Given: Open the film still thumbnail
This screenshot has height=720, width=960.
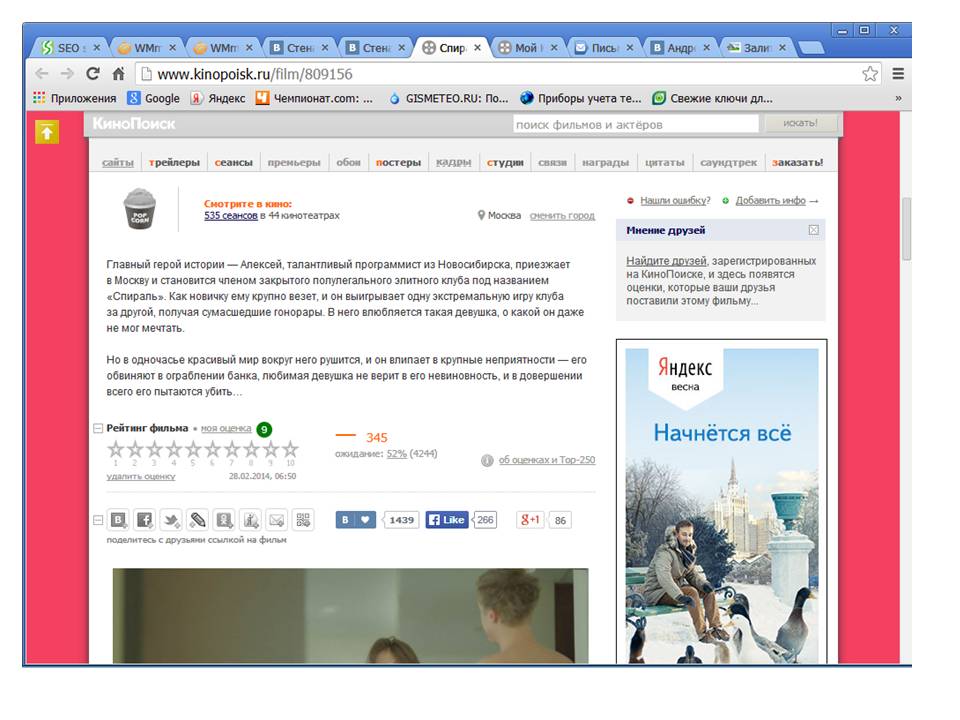Looking at the screenshot, I should click(350, 616).
